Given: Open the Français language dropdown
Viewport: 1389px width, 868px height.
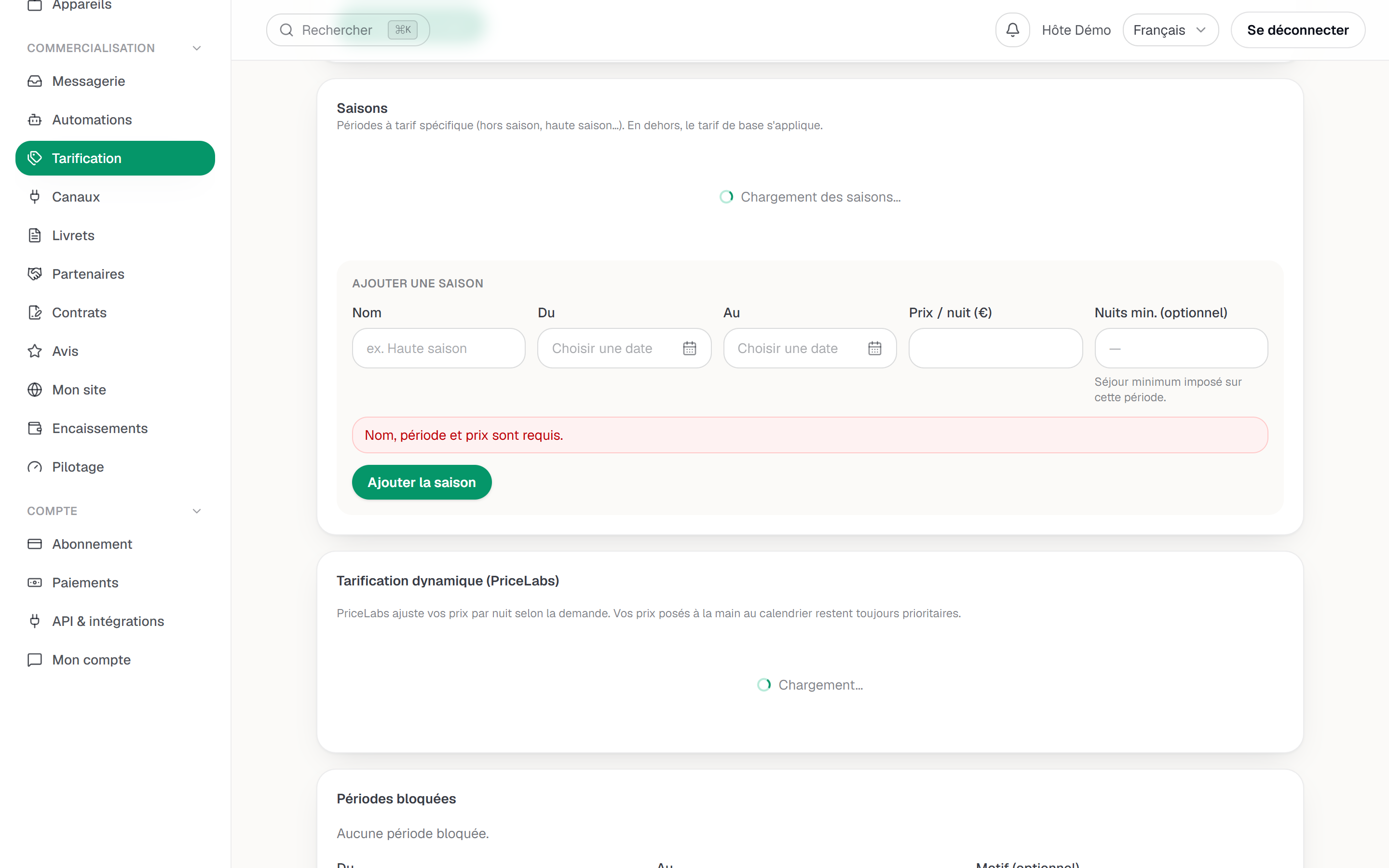Looking at the screenshot, I should pos(1171,30).
